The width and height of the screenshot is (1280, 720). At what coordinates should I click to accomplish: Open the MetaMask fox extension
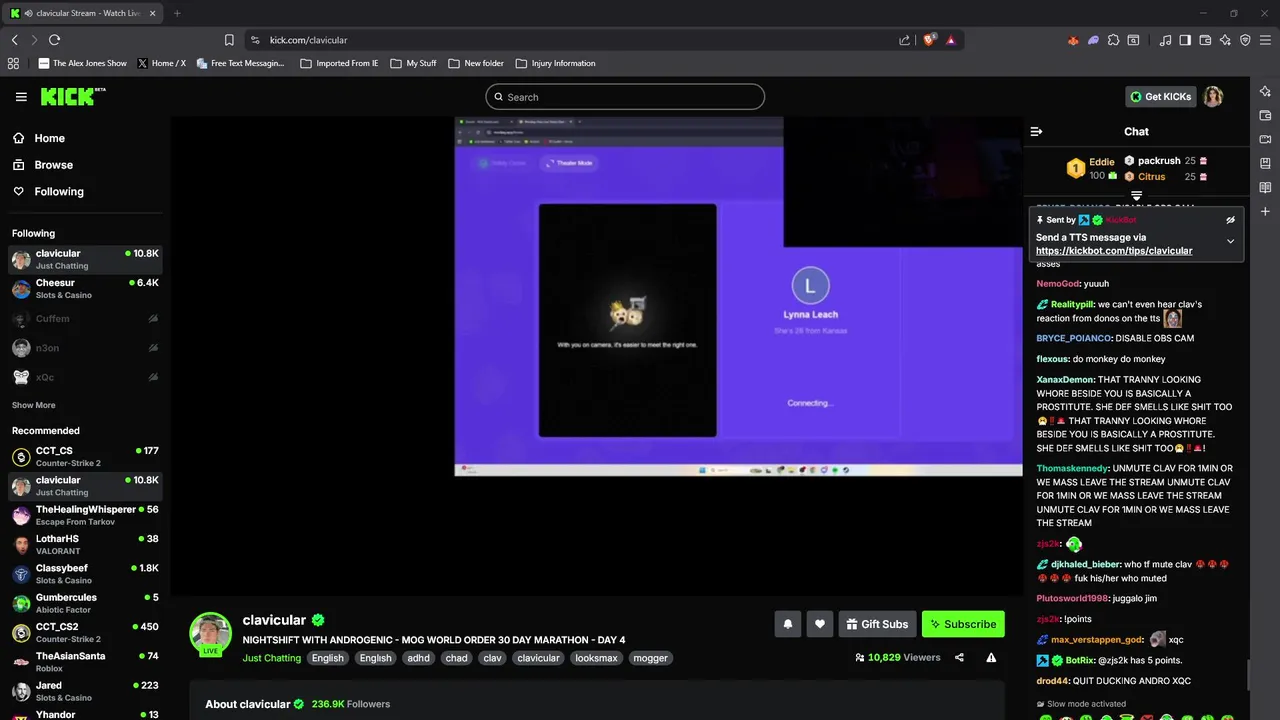[1073, 40]
